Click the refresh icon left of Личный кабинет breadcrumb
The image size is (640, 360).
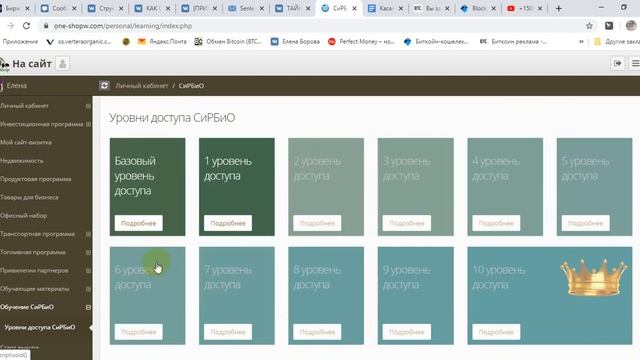[x=104, y=85]
